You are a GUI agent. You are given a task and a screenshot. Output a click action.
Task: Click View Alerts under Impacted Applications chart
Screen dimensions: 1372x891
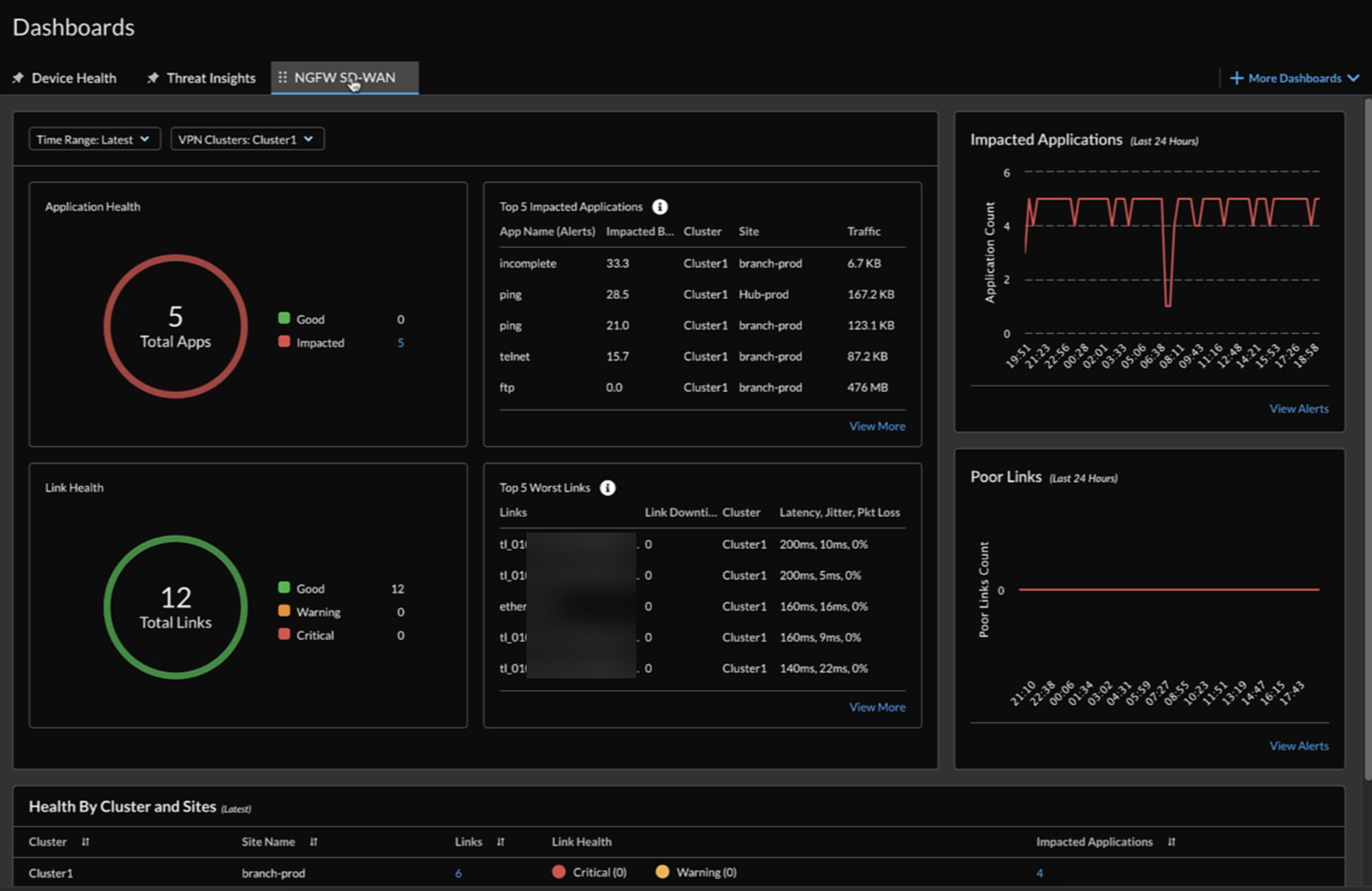pos(1298,409)
